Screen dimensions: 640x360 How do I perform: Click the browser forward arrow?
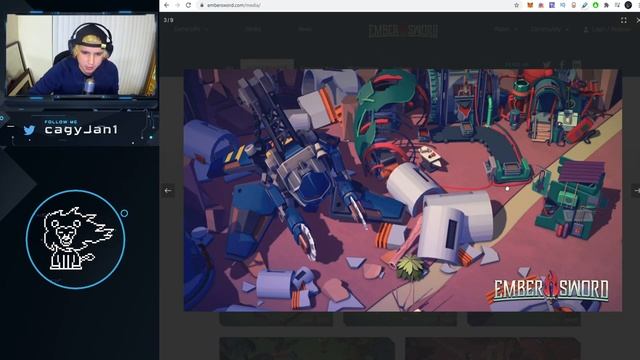178,5
